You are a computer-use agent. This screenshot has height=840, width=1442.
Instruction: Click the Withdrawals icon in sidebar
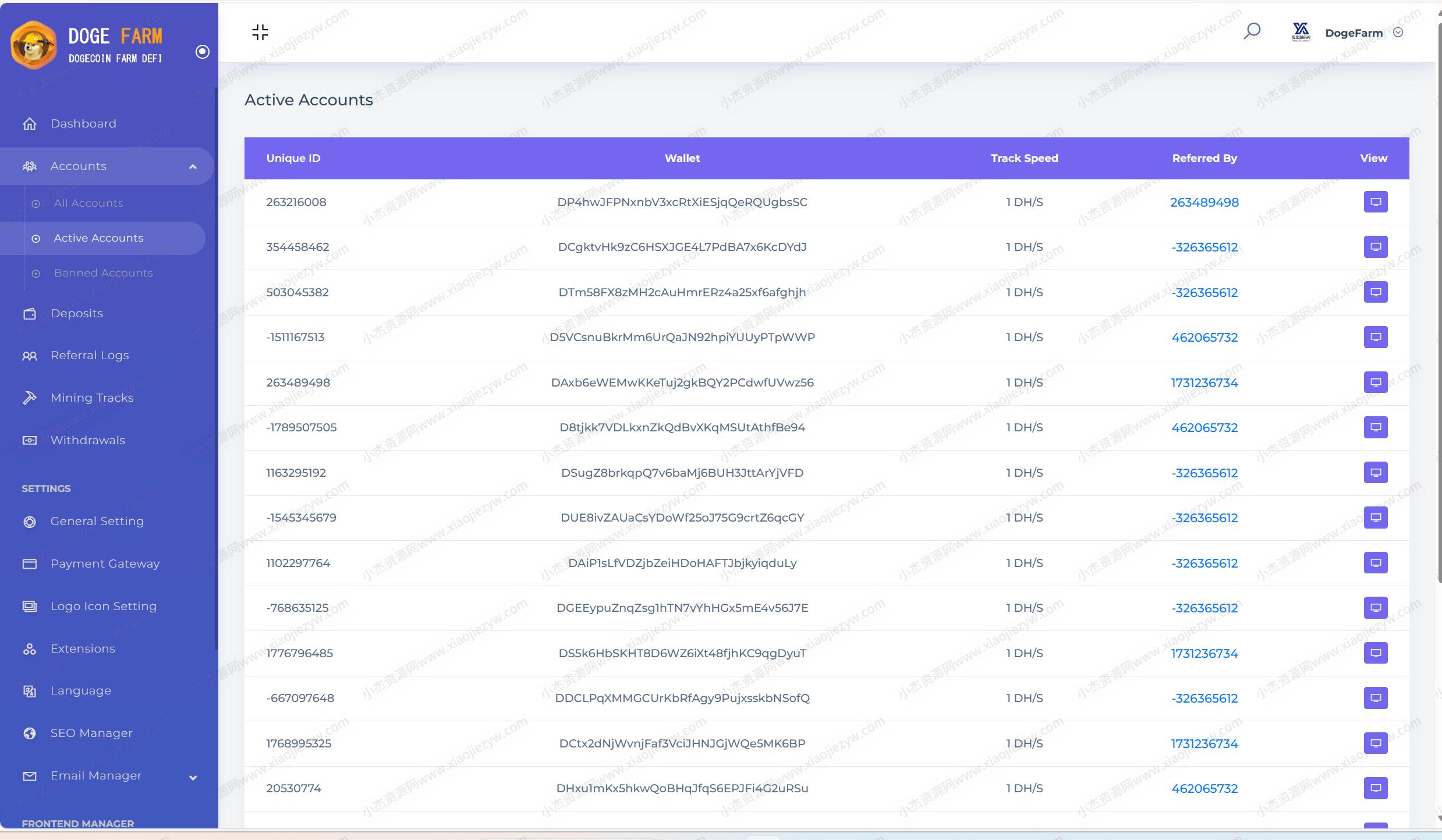point(29,438)
